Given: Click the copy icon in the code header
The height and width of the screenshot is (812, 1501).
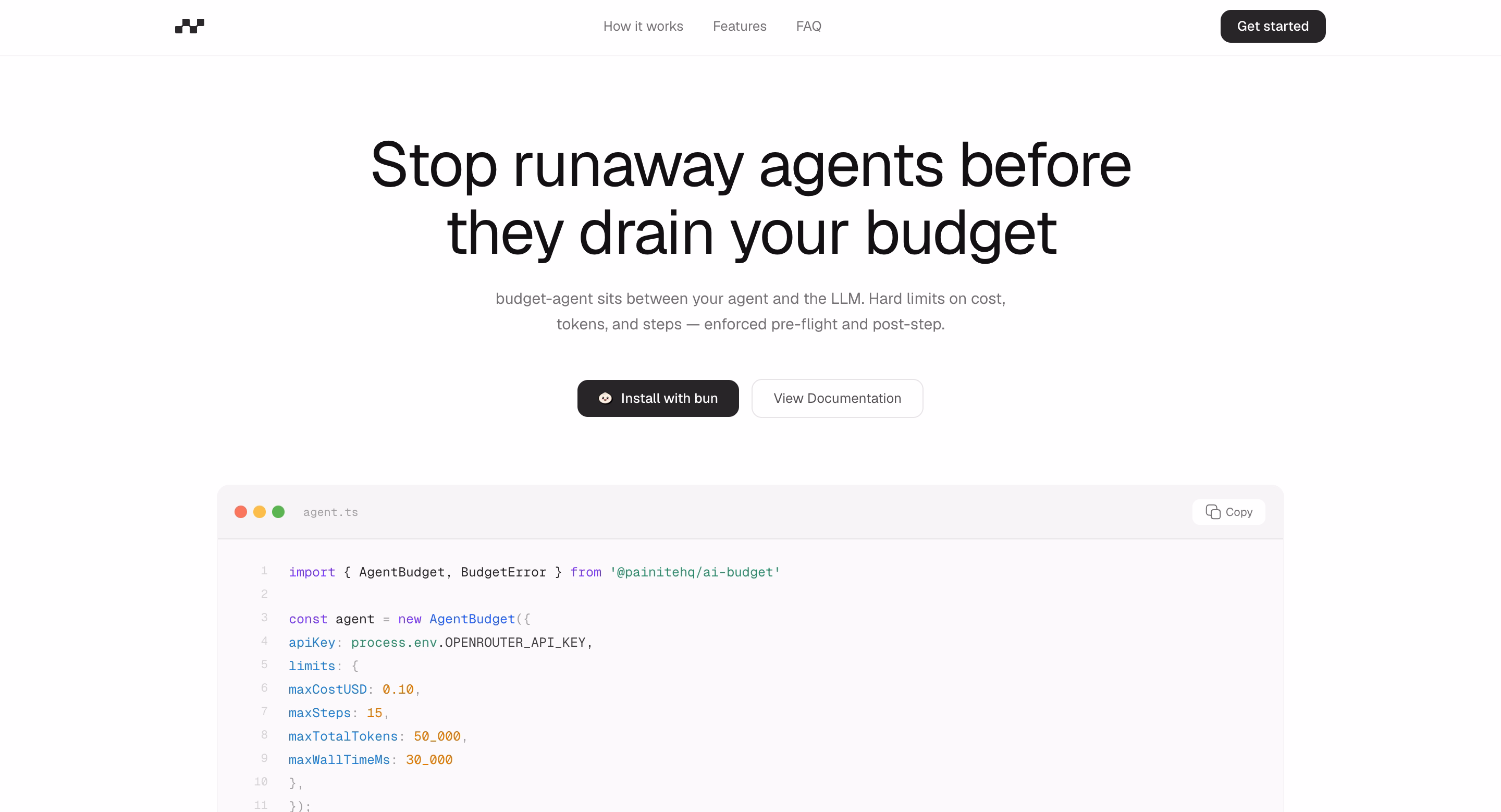Looking at the screenshot, I should [1213, 512].
